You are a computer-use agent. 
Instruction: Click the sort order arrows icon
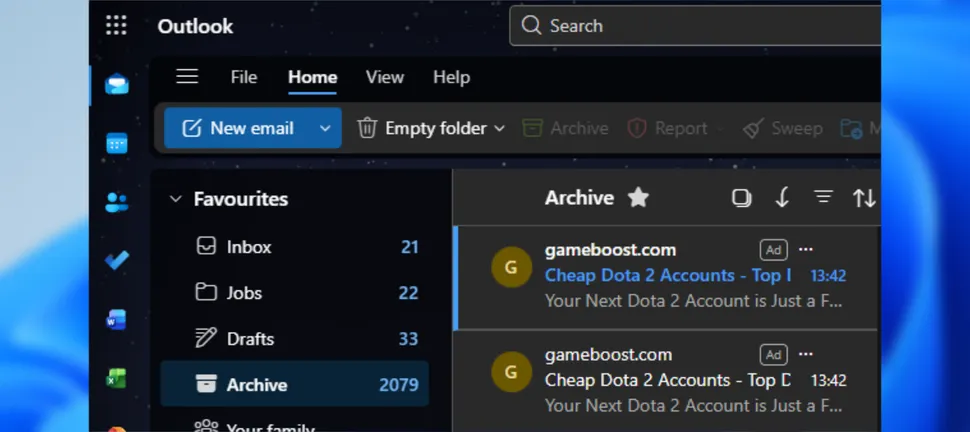click(864, 198)
